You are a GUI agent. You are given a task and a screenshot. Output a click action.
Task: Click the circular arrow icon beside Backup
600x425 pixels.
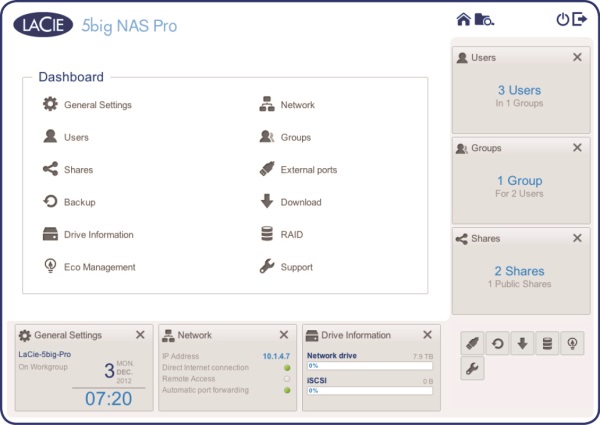(50, 201)
